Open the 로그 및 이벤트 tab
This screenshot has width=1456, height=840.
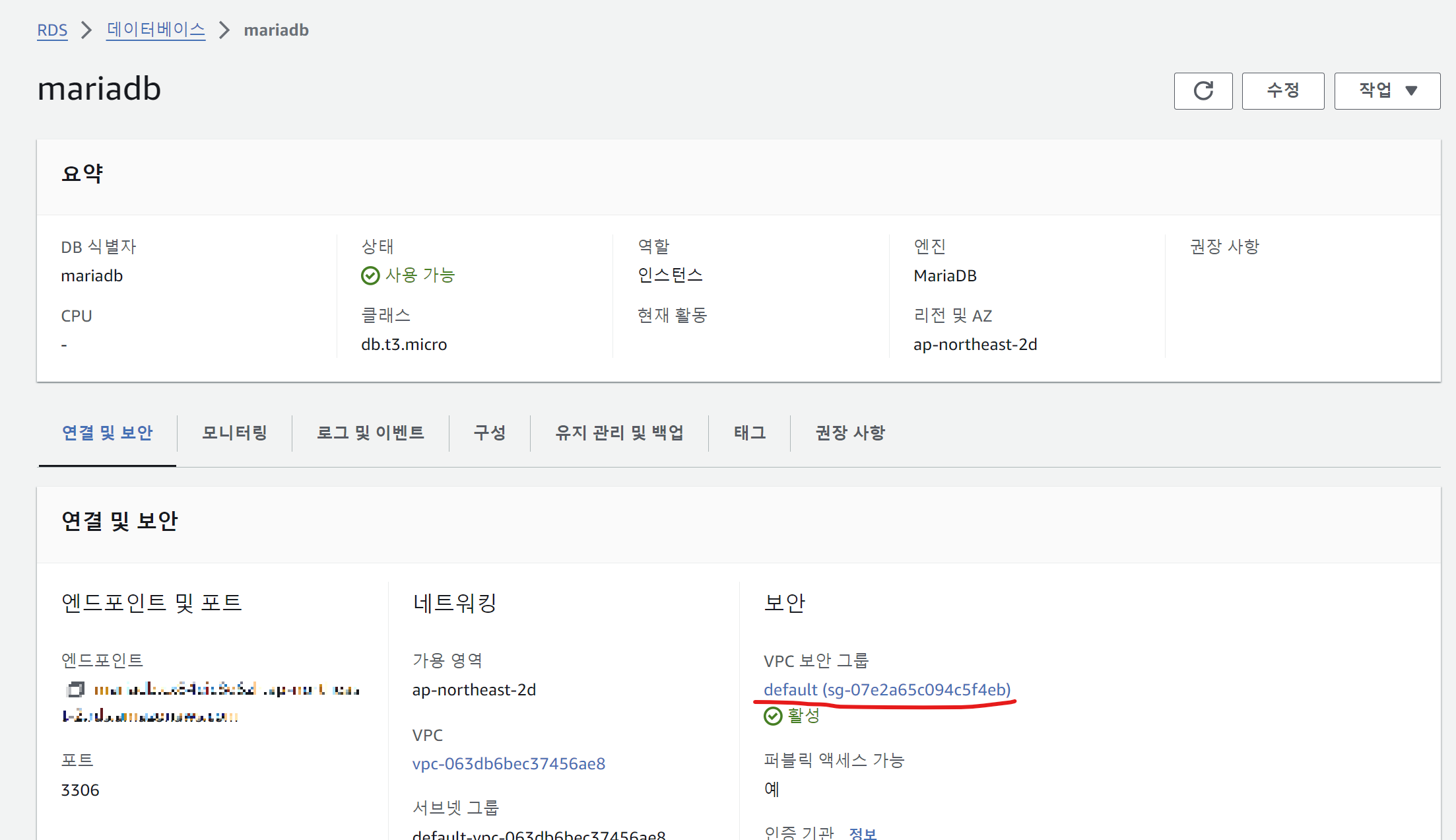(x=370, y=433)
